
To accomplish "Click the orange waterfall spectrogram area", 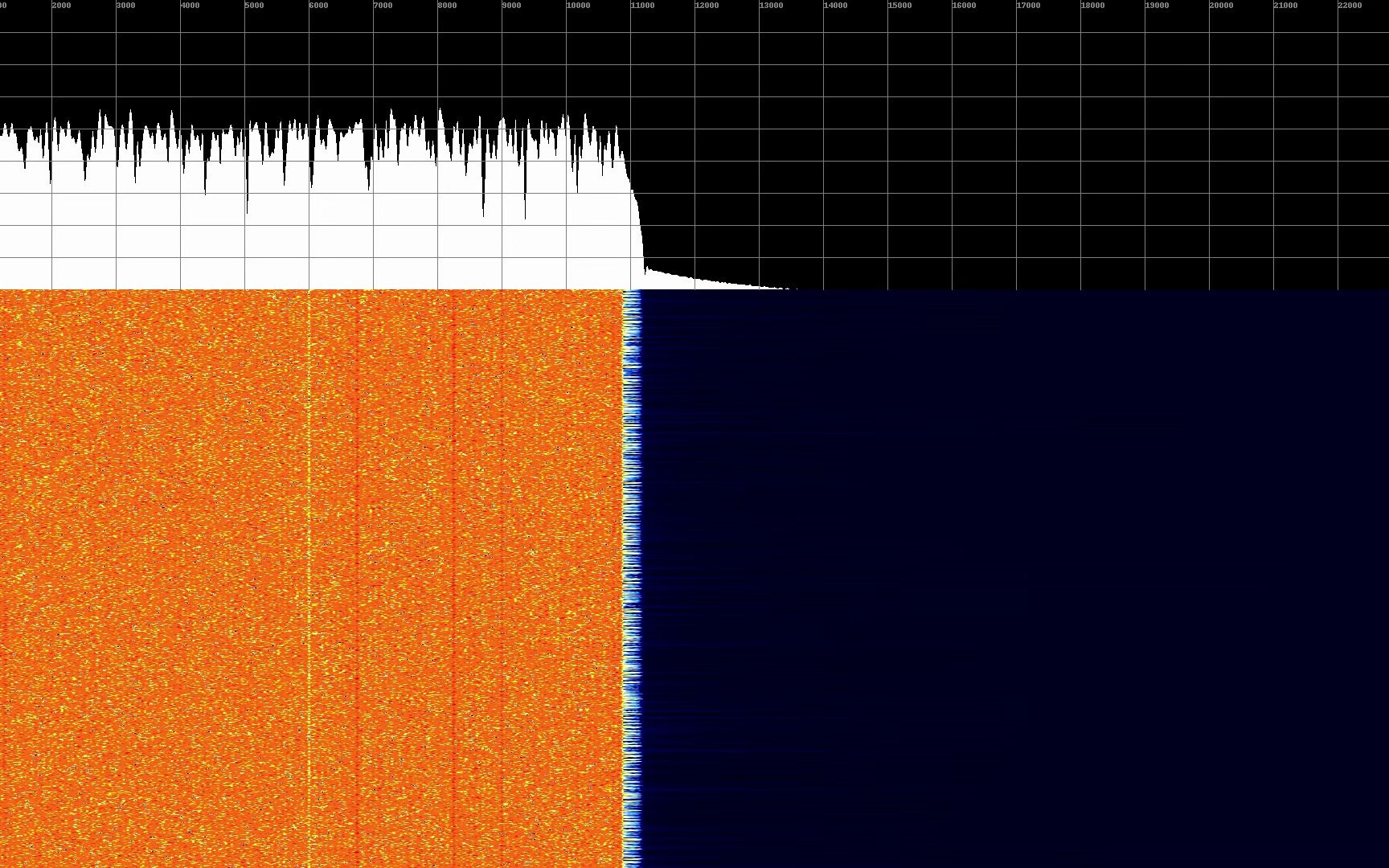I will [312, 579].
